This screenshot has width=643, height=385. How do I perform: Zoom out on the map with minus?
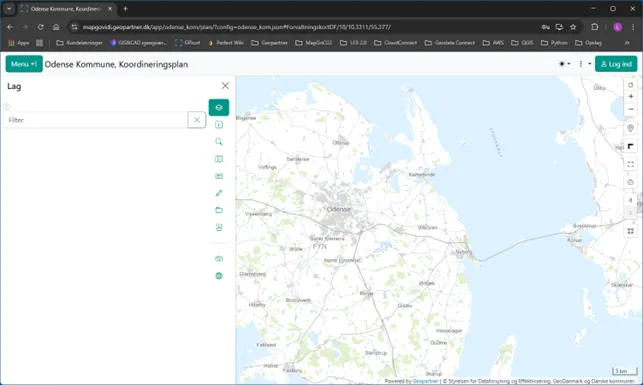point(630,109)
